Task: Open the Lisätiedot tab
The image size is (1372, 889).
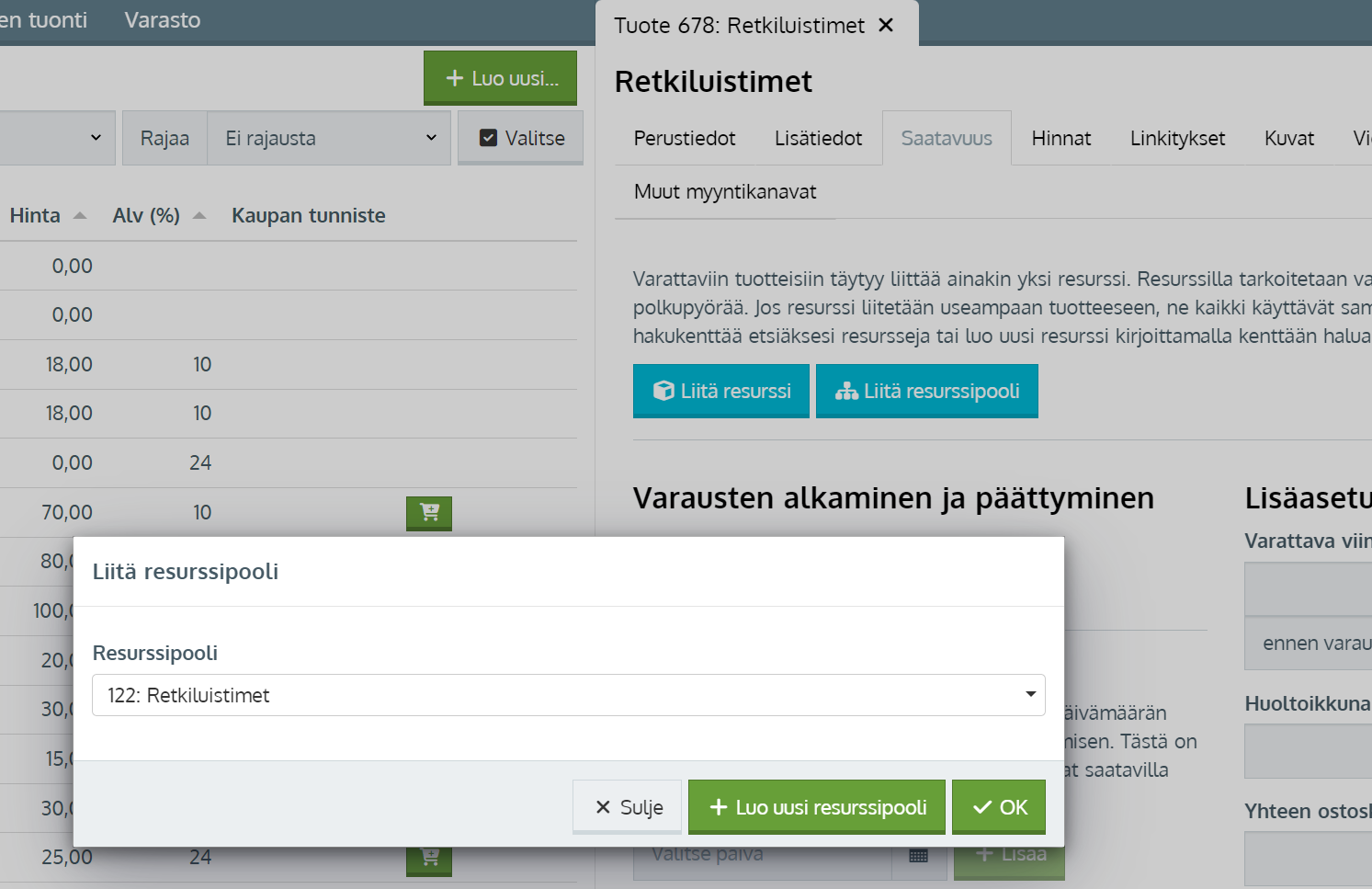Action: tap(818, 138)
